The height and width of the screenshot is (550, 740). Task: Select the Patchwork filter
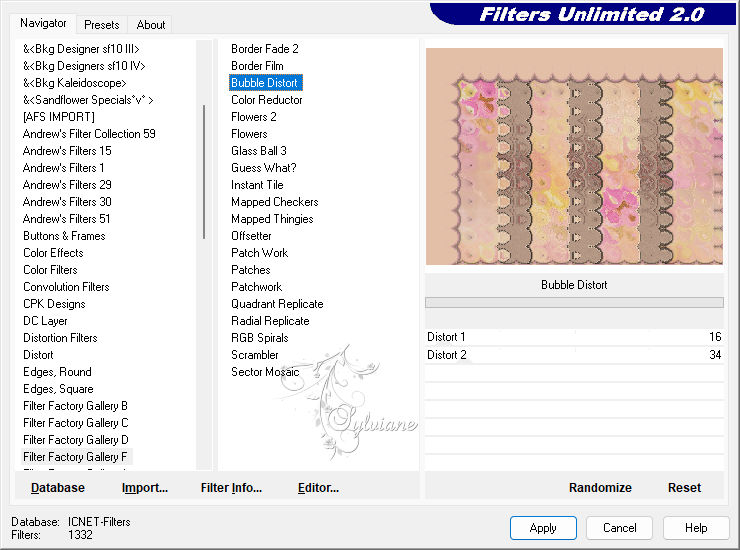click(257, 287)
